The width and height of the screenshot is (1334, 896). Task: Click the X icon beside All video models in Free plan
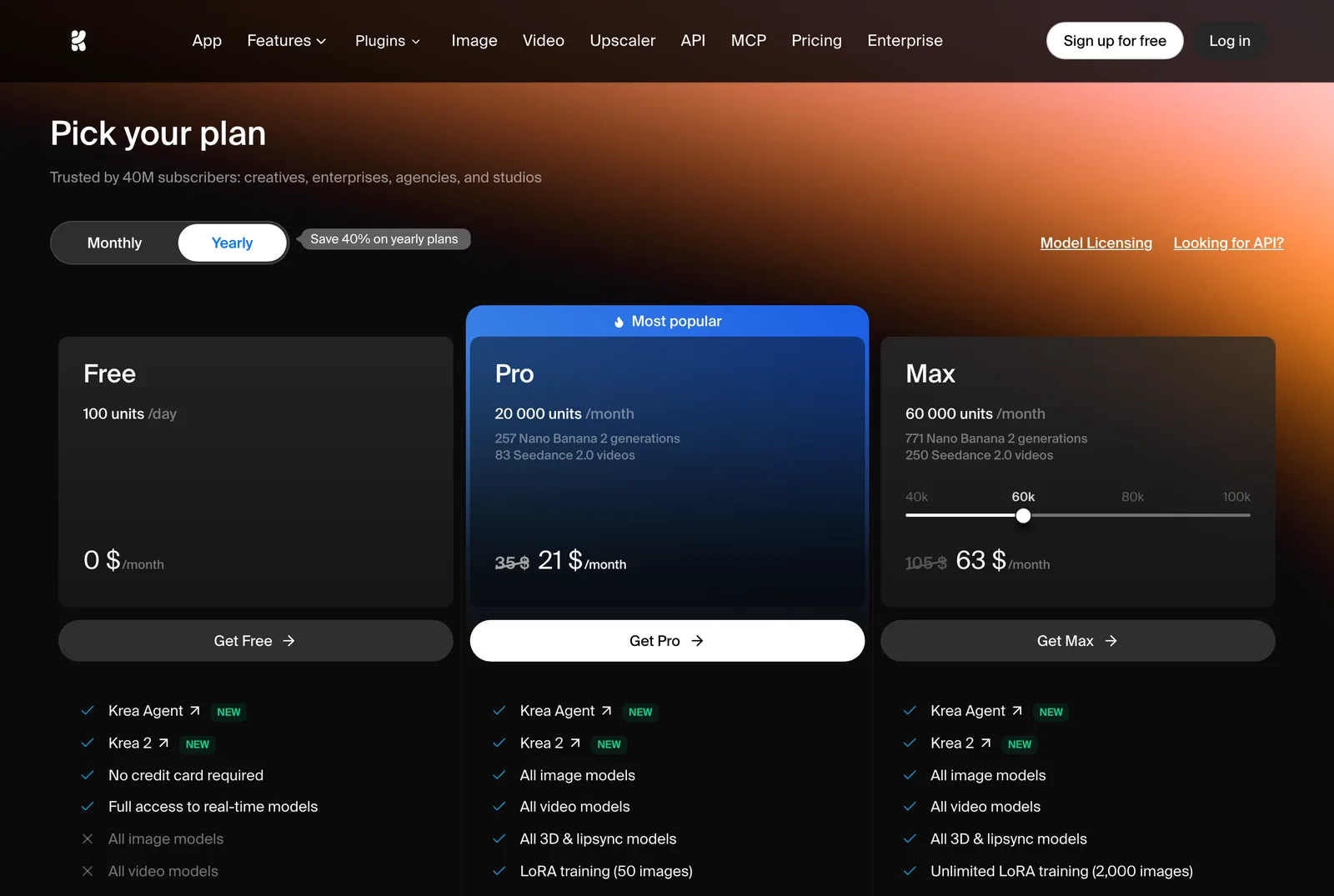tap(88, 871)
